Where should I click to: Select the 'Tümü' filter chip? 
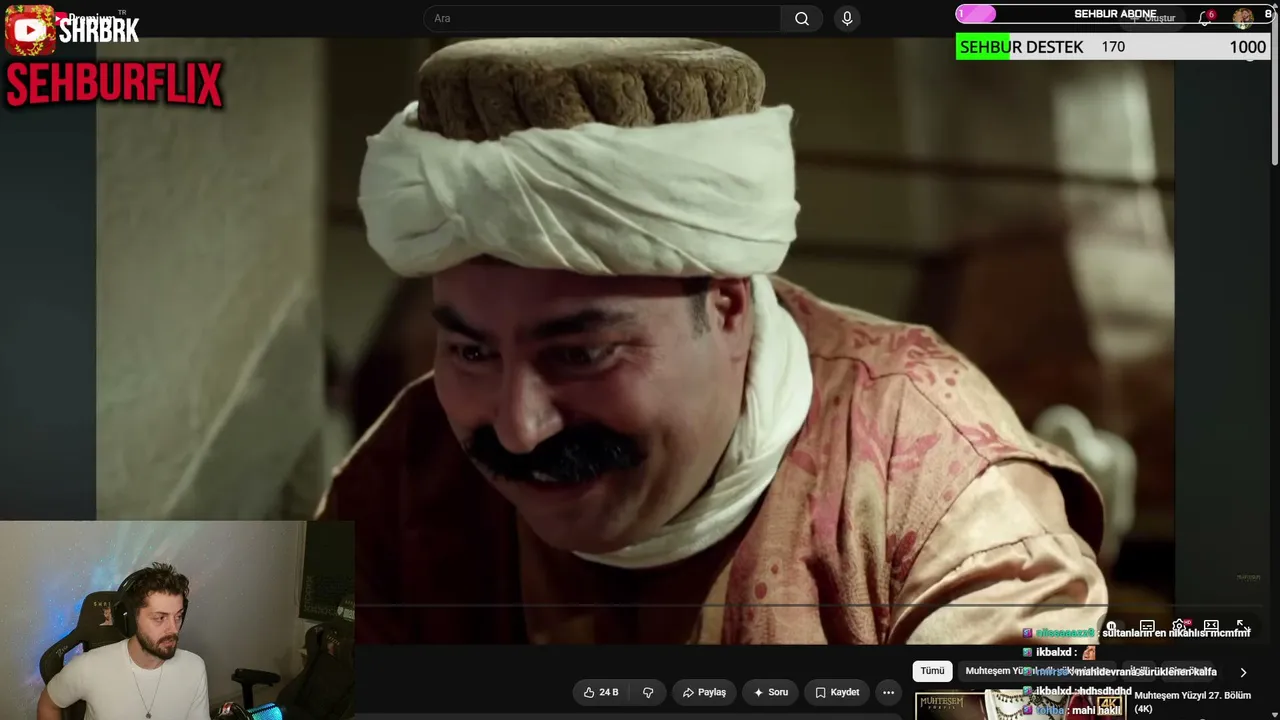click(x=932, y=671)
